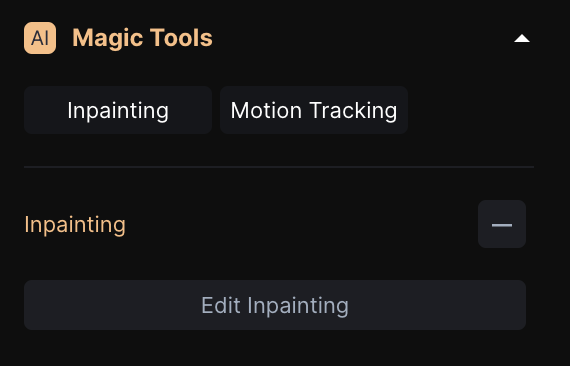Click the orange AI square logo

point(40,38)
